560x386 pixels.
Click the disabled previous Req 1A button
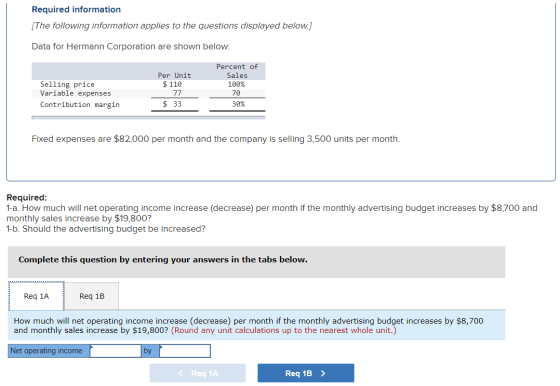(x=198, y=373)
